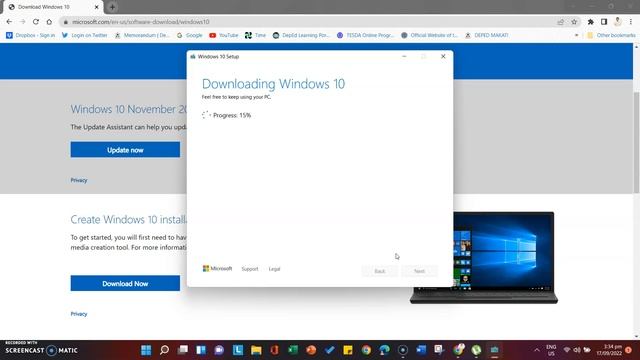Open Wi-Fi network tray icon
The height and width of the screenshot is (360, 640).
pos(567,350)
